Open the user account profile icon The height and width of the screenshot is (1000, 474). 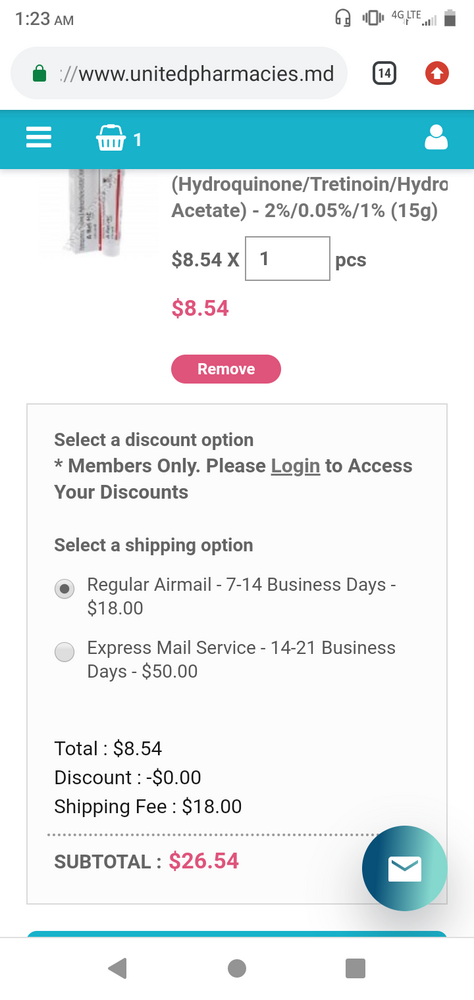(x=436, y=138)
